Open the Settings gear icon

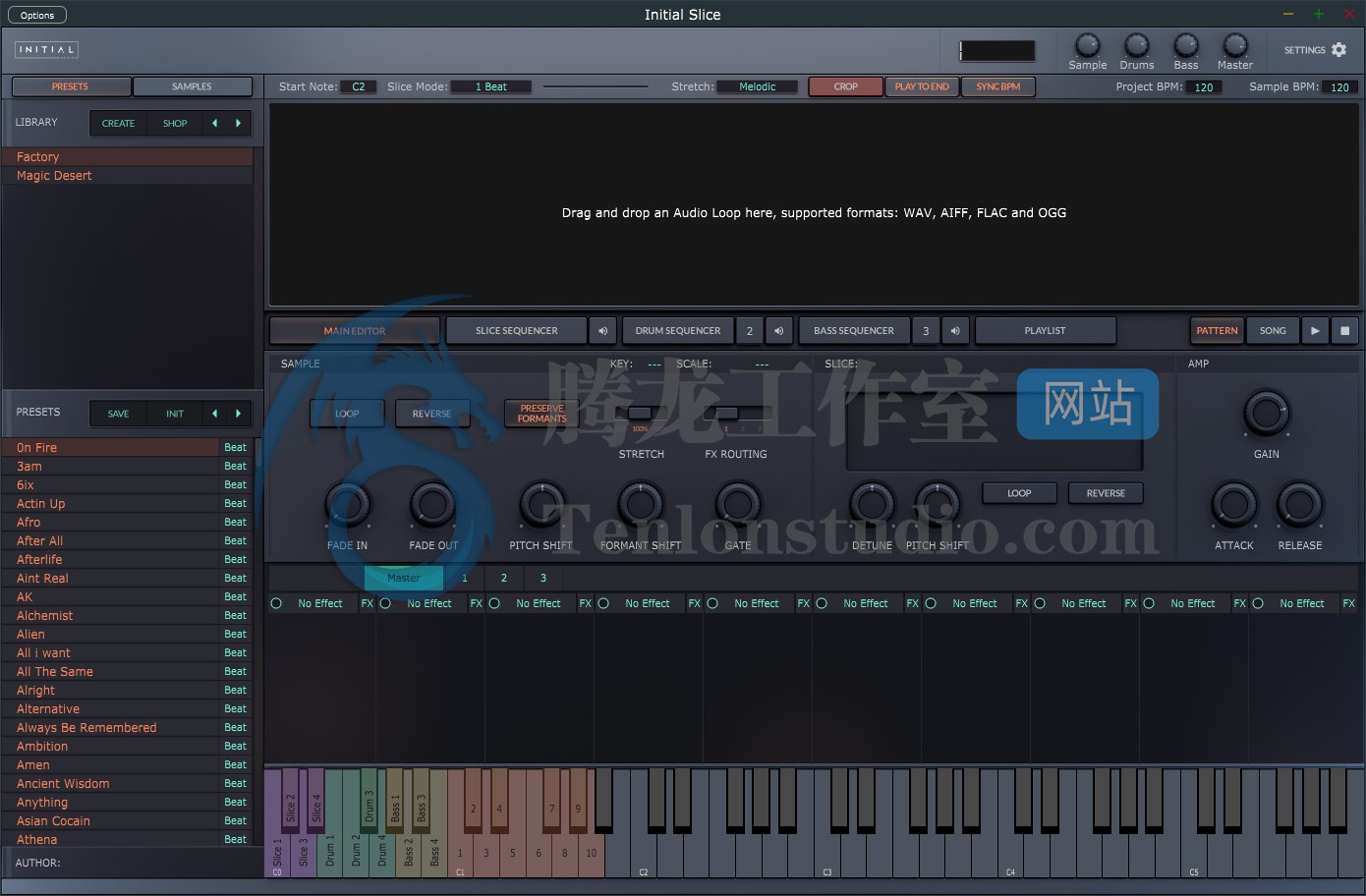(x=1338, y=49)
